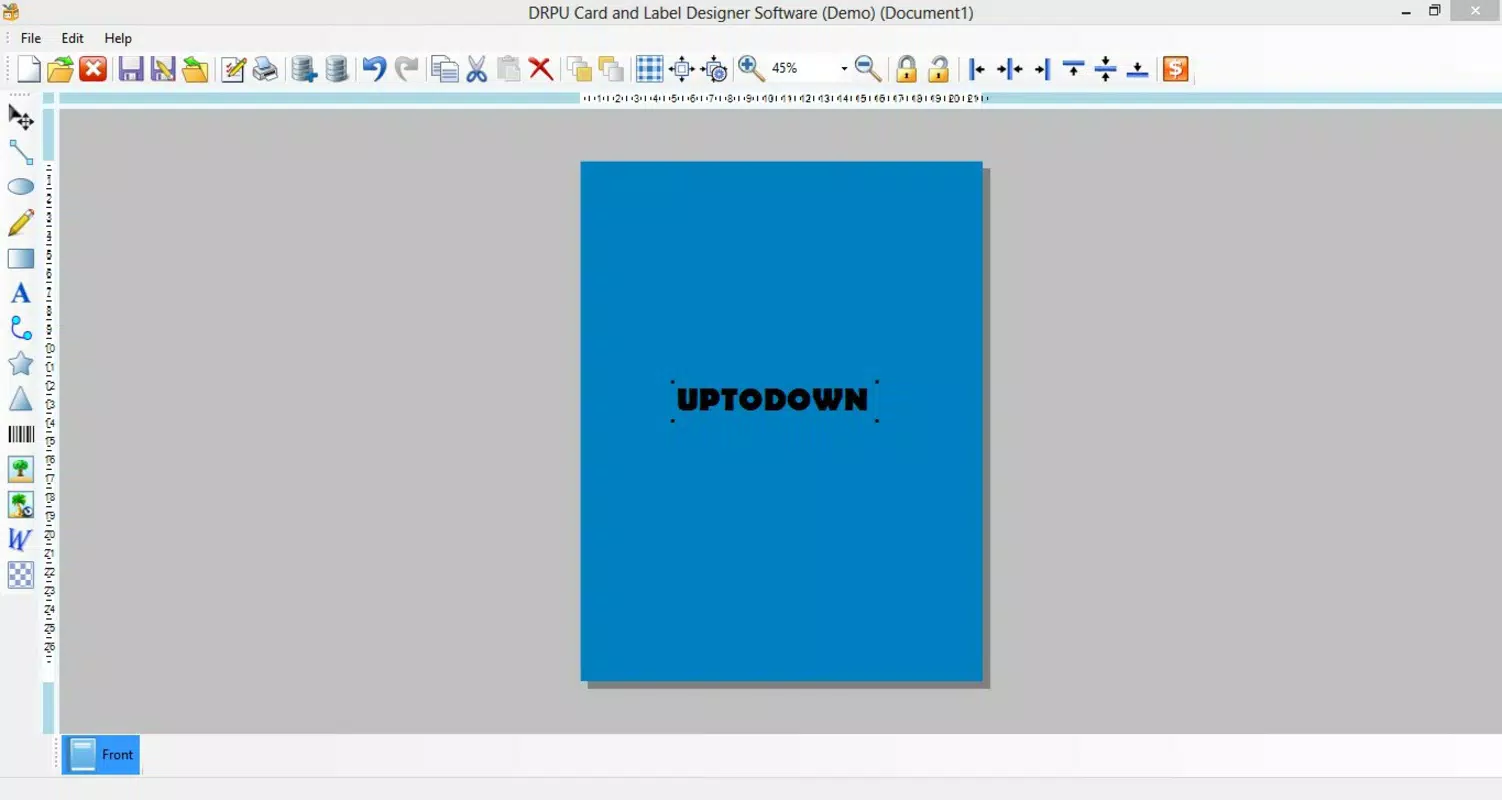Viewport: 1502px width, 800px height.
Task: Click the application icon in title bar
Action: point(11,12)
